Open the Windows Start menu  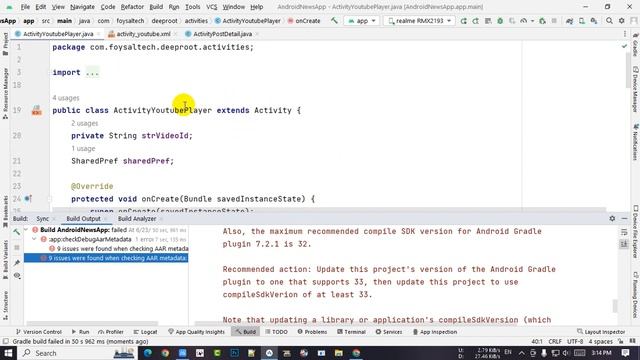[x=8, y=353]
